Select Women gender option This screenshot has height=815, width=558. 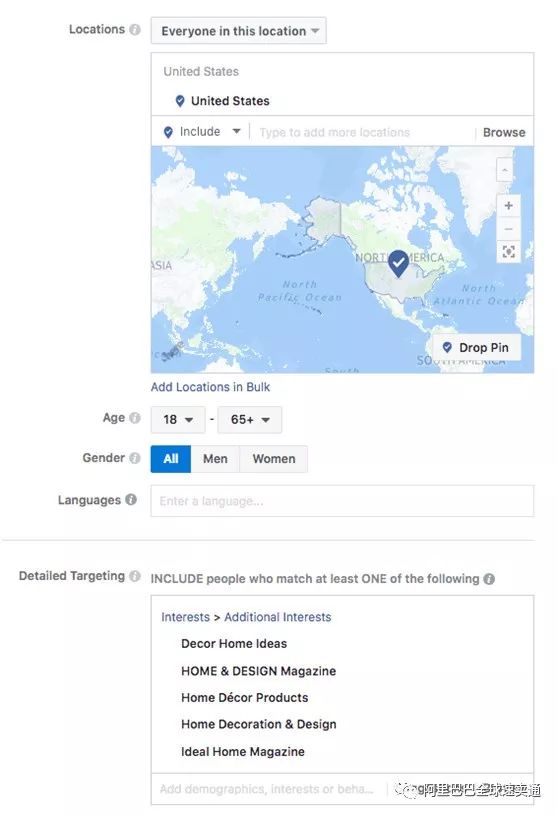pyautogui.click(x=274, y=459)
